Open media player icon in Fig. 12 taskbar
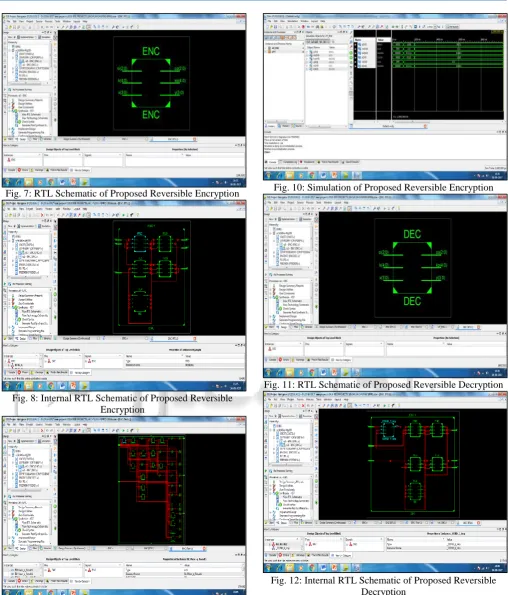This screenshot has height=595, width=508. tap(301, 568)
